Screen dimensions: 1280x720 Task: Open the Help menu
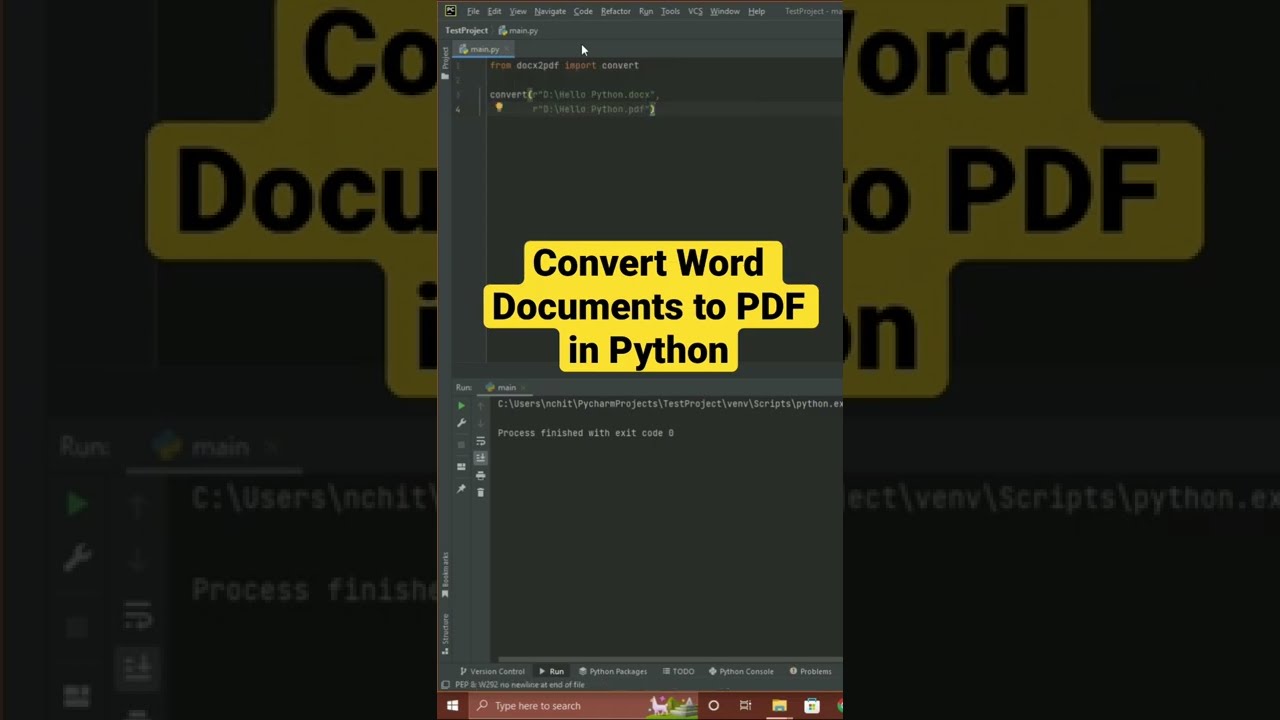756,11
